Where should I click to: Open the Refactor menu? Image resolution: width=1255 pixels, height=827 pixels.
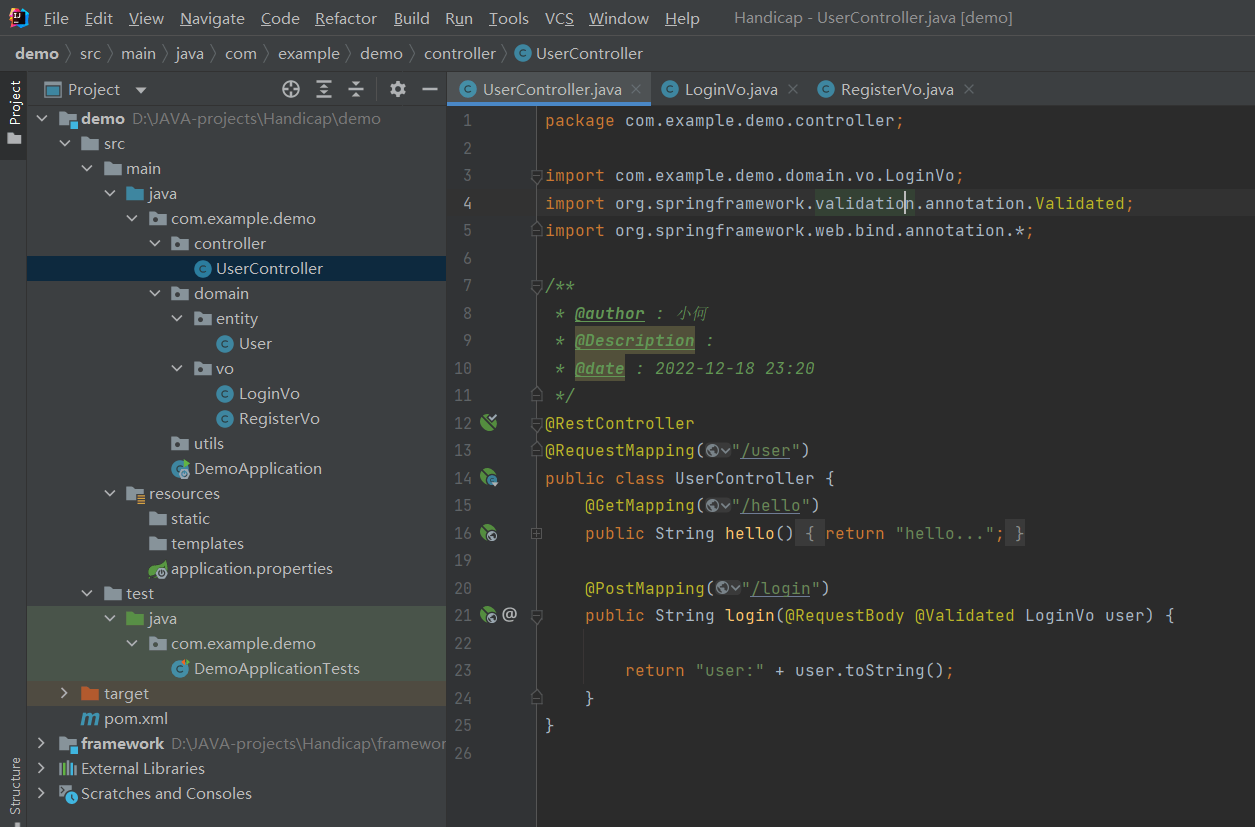coord(346,18)
